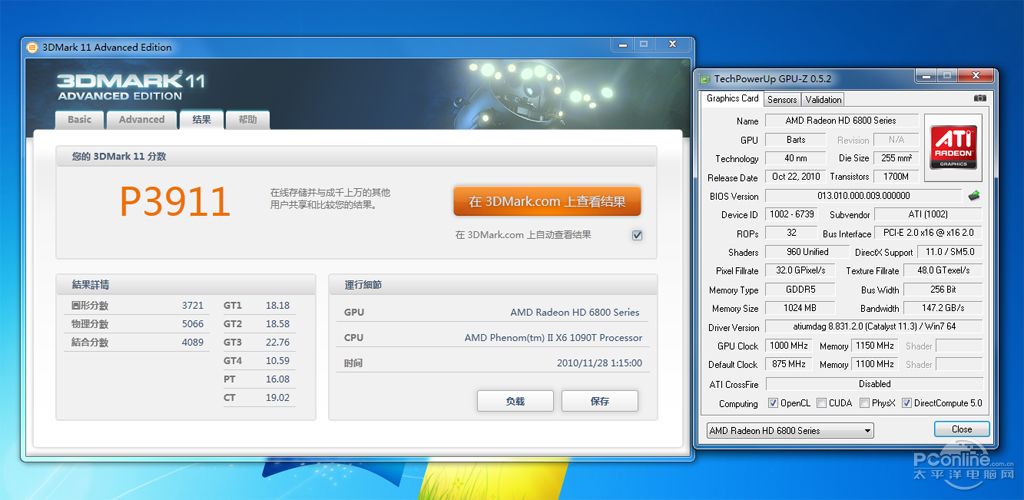Click the 负载 load button
This screenshot has width=1024, height=500.
(515, 401)
